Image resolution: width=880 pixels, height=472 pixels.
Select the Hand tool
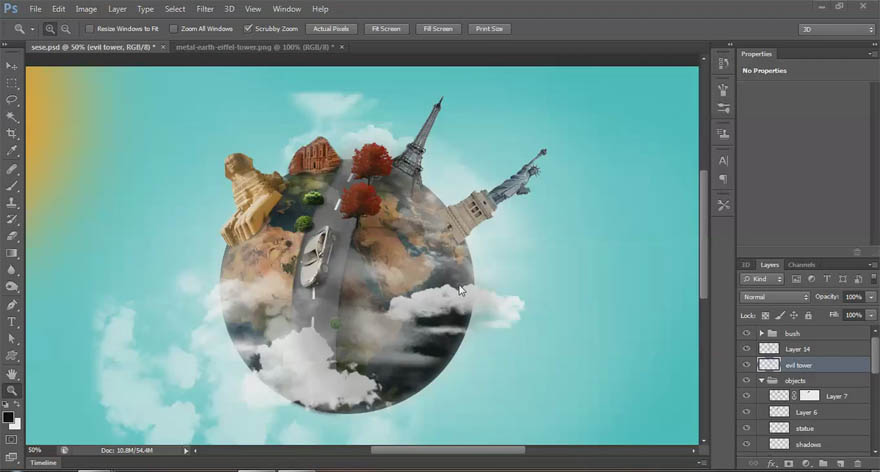coord(11,374)
